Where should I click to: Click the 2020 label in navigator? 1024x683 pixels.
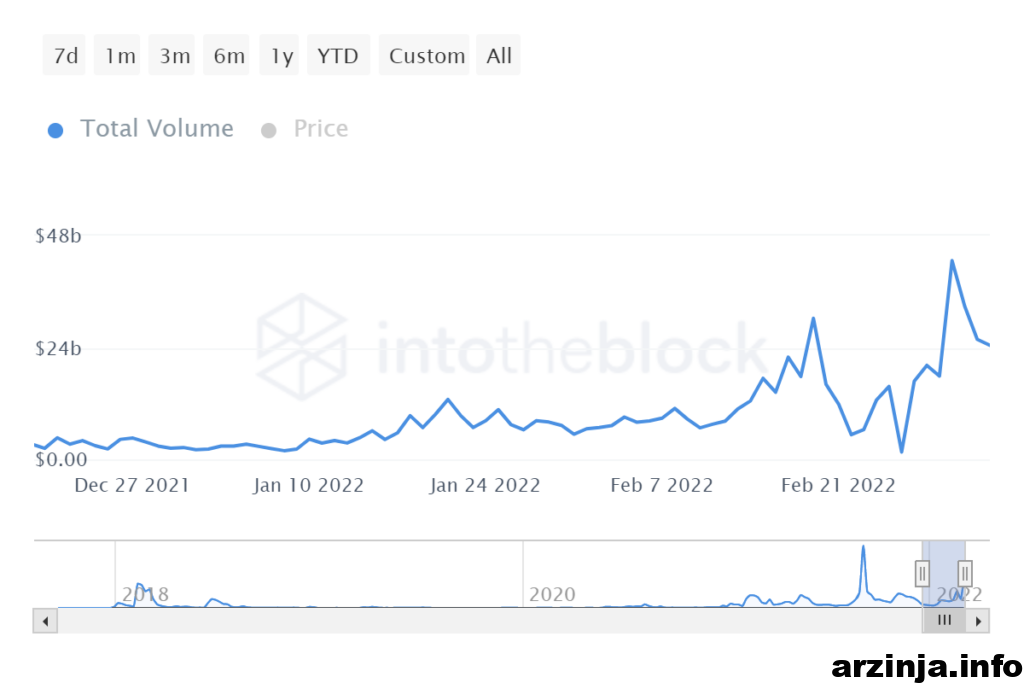(x=552, y=594)
